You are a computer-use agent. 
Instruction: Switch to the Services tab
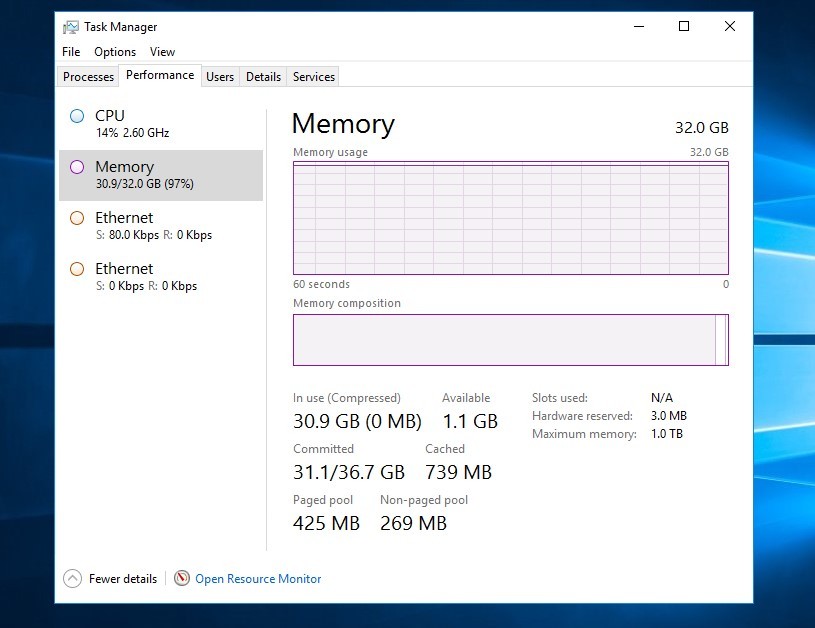(x=314, y=77)
